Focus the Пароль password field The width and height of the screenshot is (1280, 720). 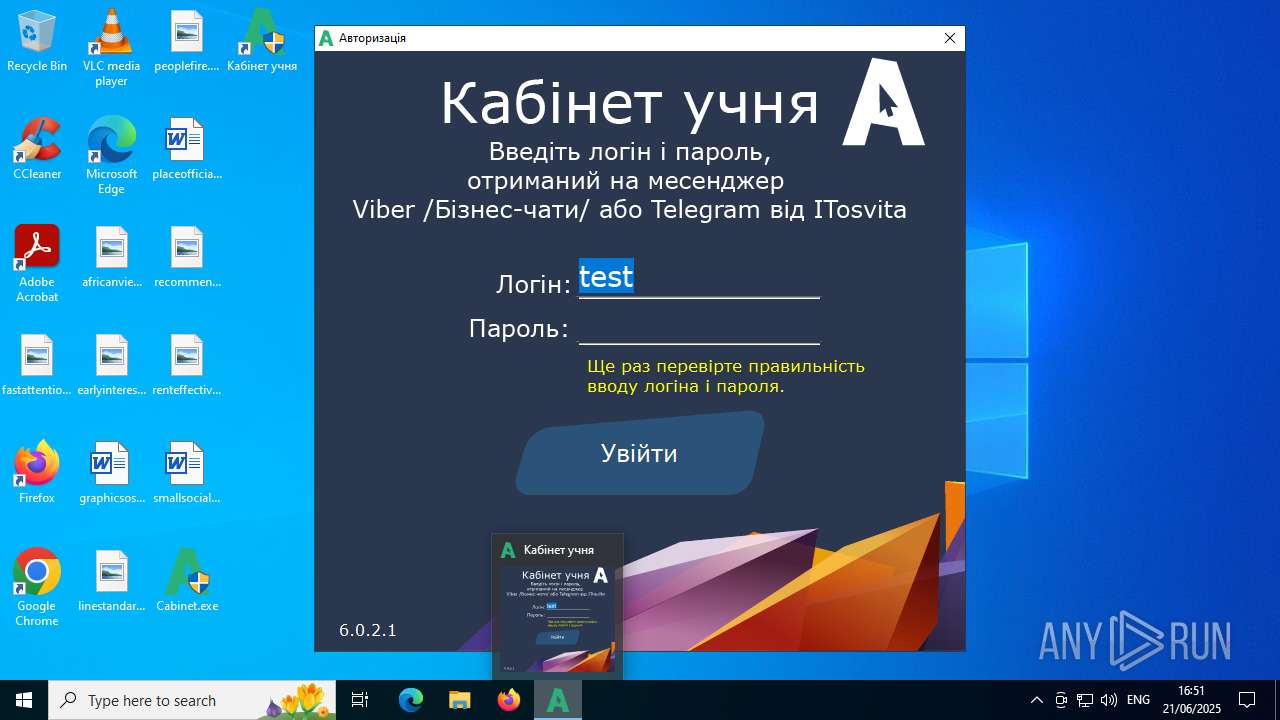699,327
